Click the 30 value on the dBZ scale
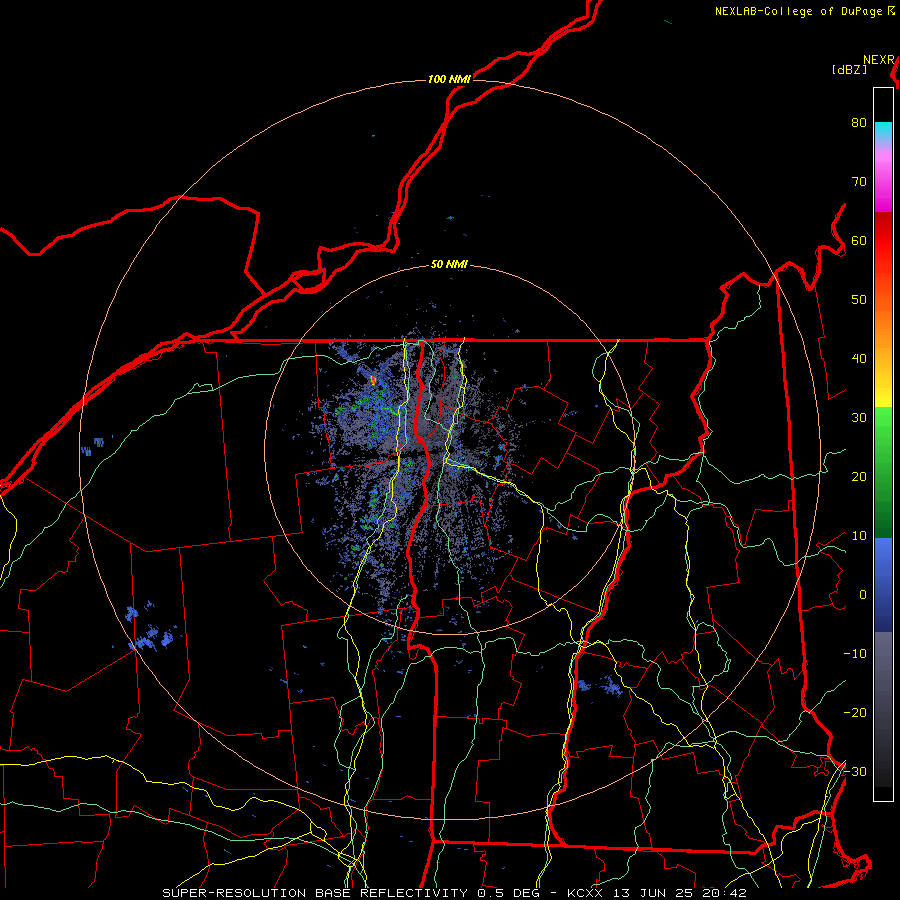The height and width of the screenshot is (900, 900). pos(859,418)
